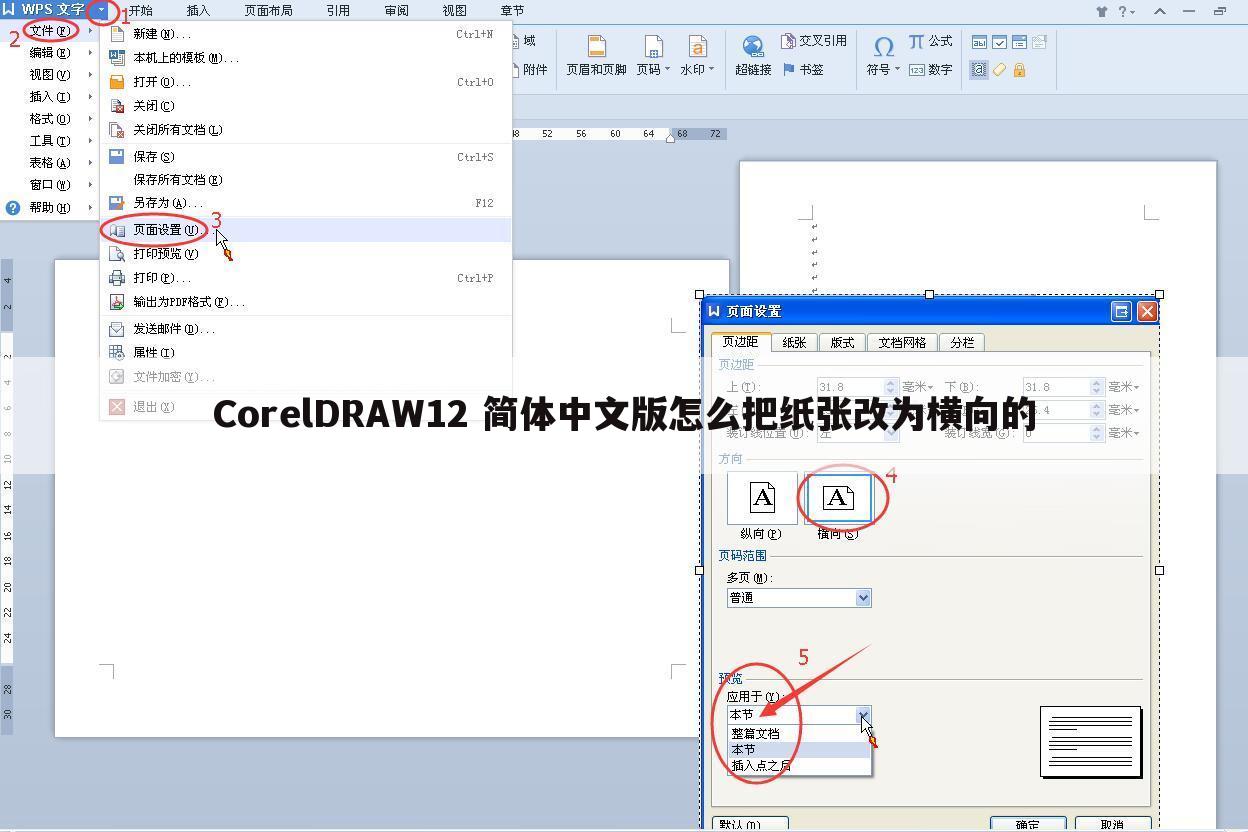Click the 保存所有文档 menu entry
The height and width of the screenshot is (832, 1248).
coord(306,180)
